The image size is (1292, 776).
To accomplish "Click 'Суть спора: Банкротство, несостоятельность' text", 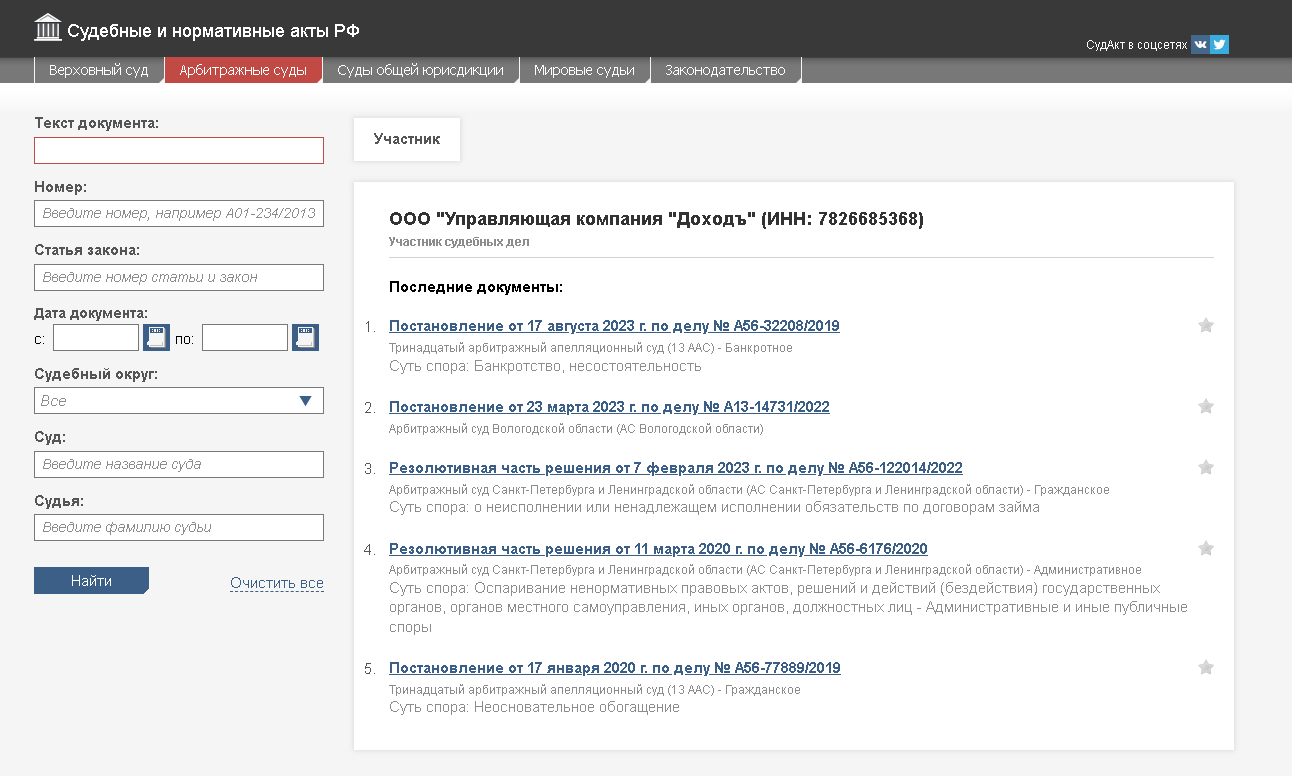I will coord(545,366).
